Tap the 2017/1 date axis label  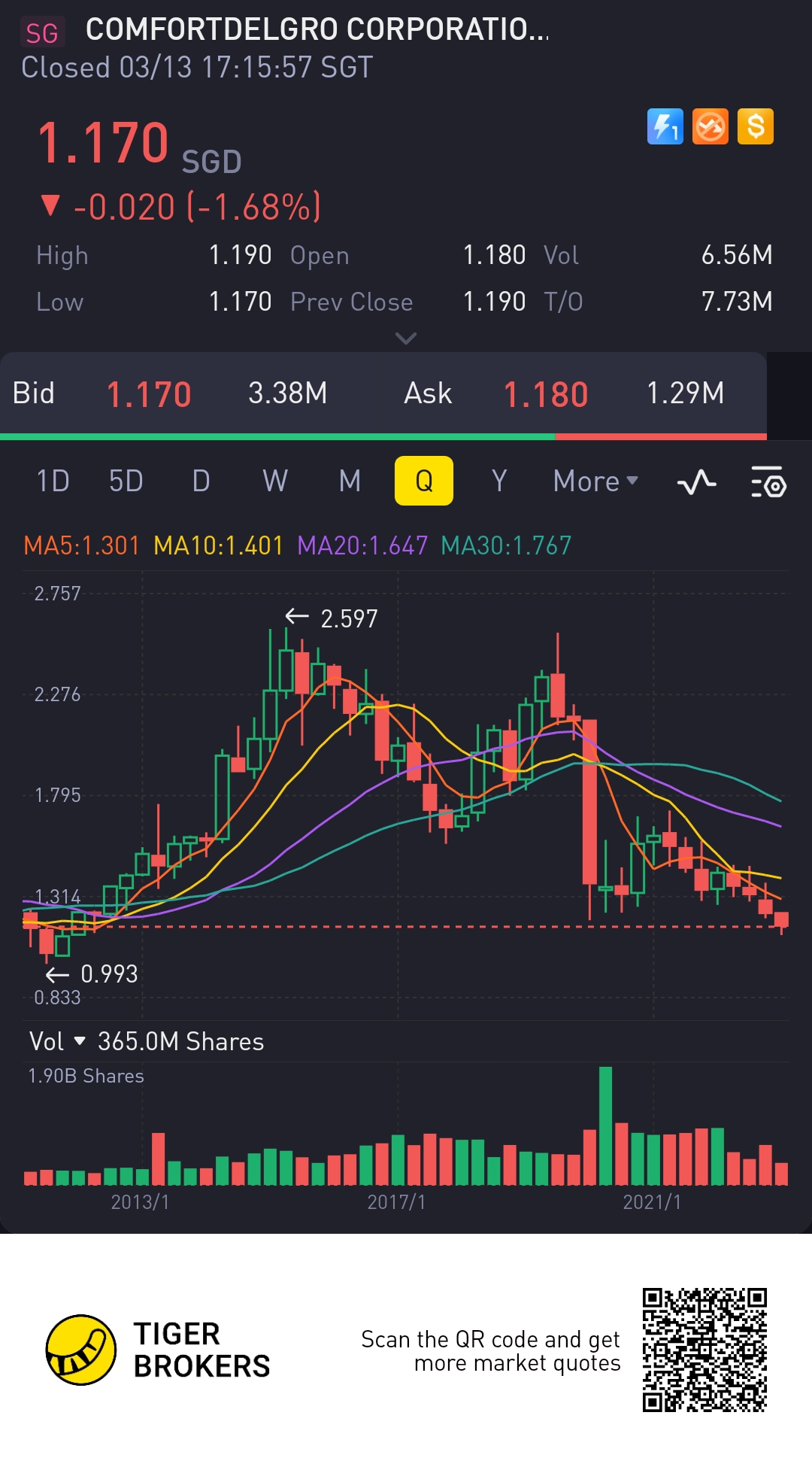tap(396, 1202)
